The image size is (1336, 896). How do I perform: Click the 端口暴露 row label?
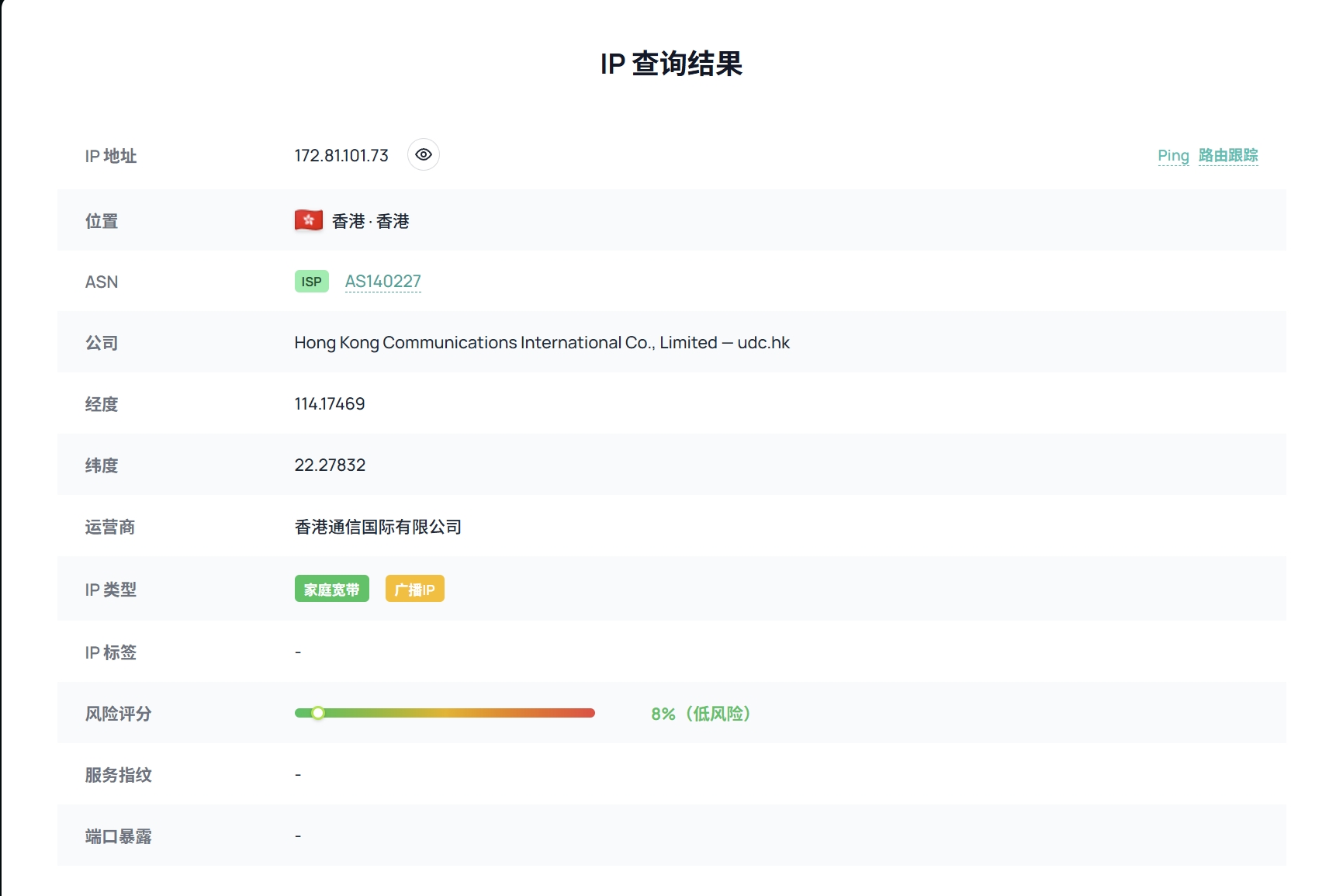[x=118, y=836]
